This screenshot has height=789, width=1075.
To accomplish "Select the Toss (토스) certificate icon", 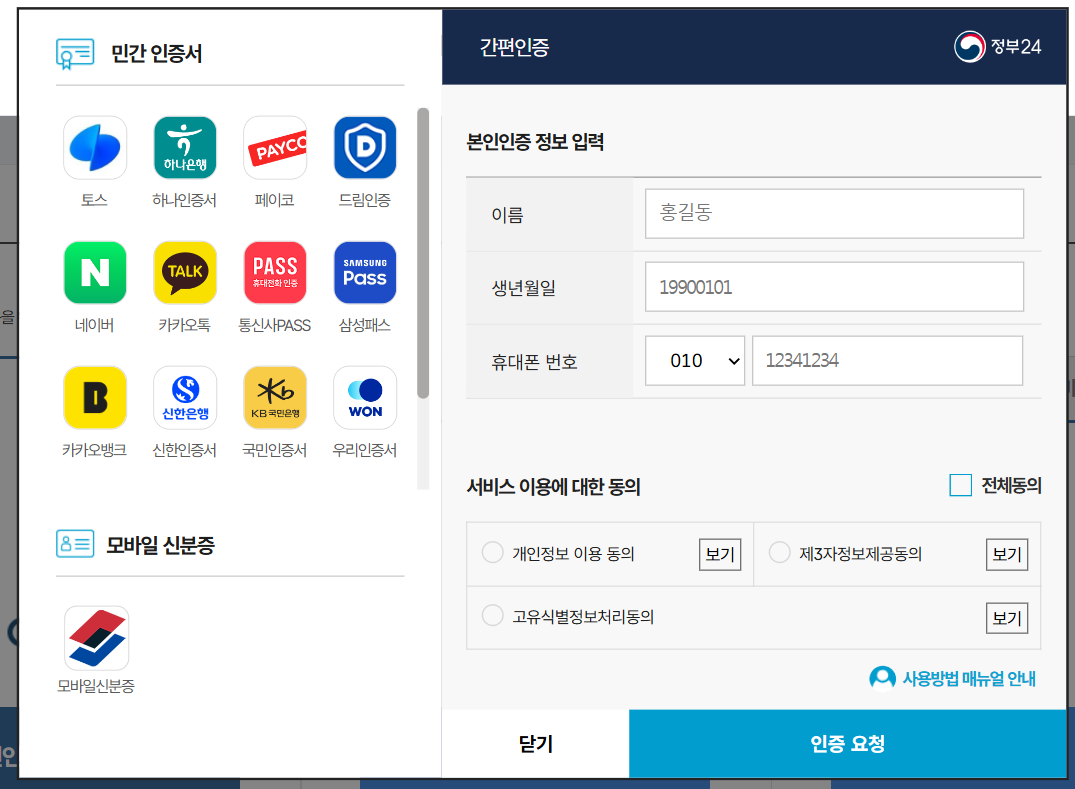I will coord(95,147).
